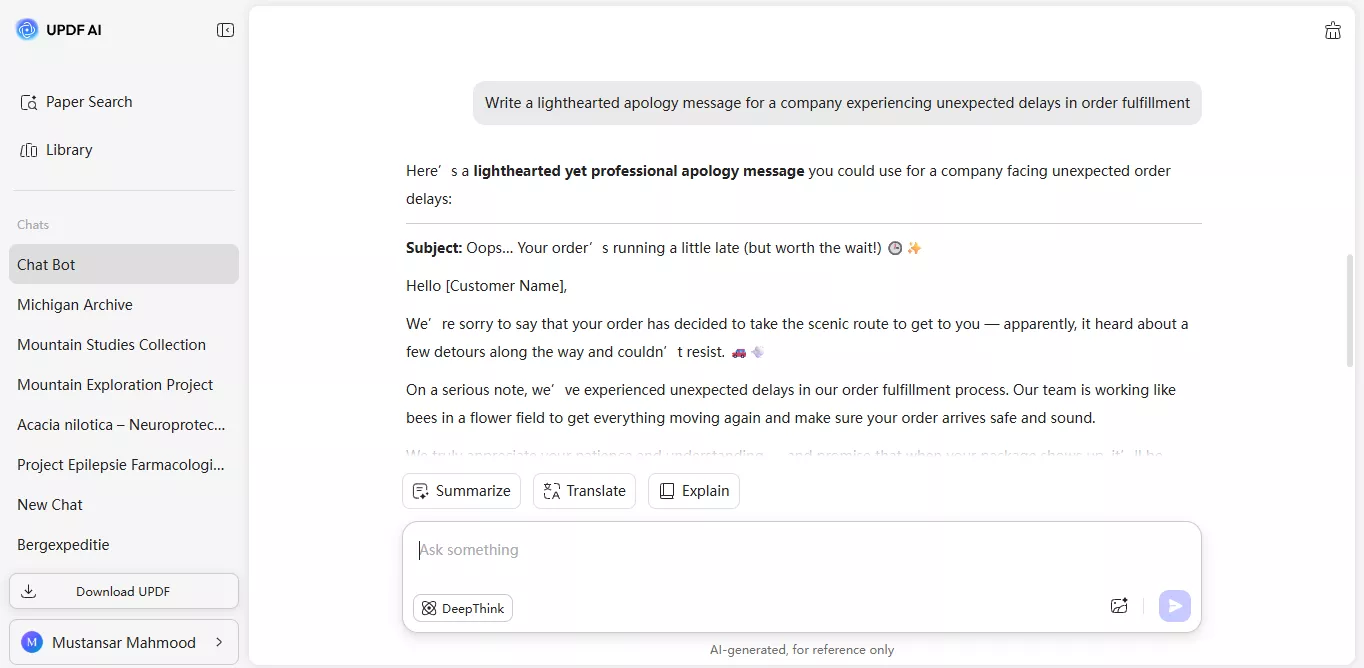The height and width of the screenshot is (668, 1364).
Task: Expand the Mustansar Mahmood account menu
Action: tap(124, 642)
